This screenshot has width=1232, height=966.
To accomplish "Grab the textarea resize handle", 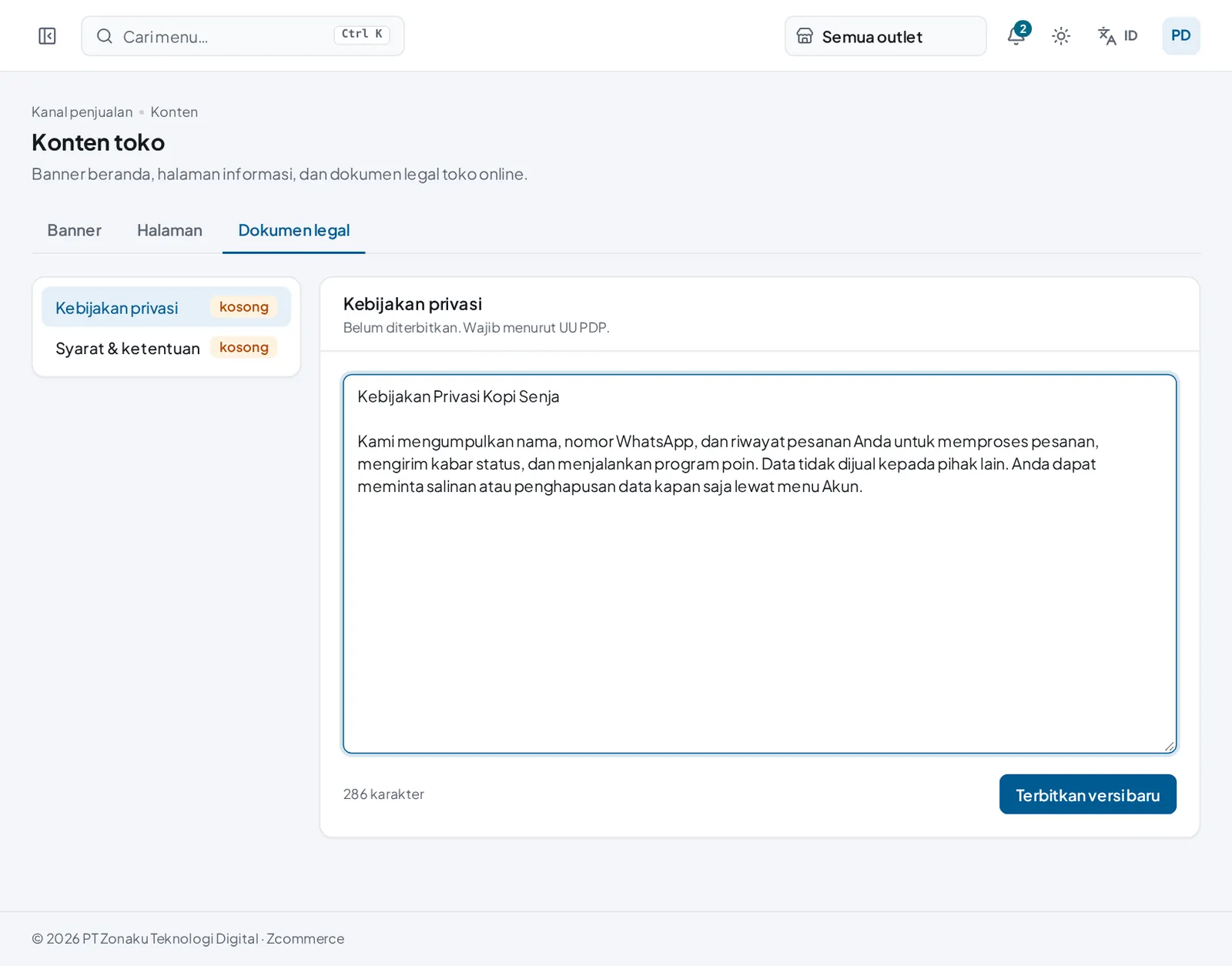I will pos(1169,746).
